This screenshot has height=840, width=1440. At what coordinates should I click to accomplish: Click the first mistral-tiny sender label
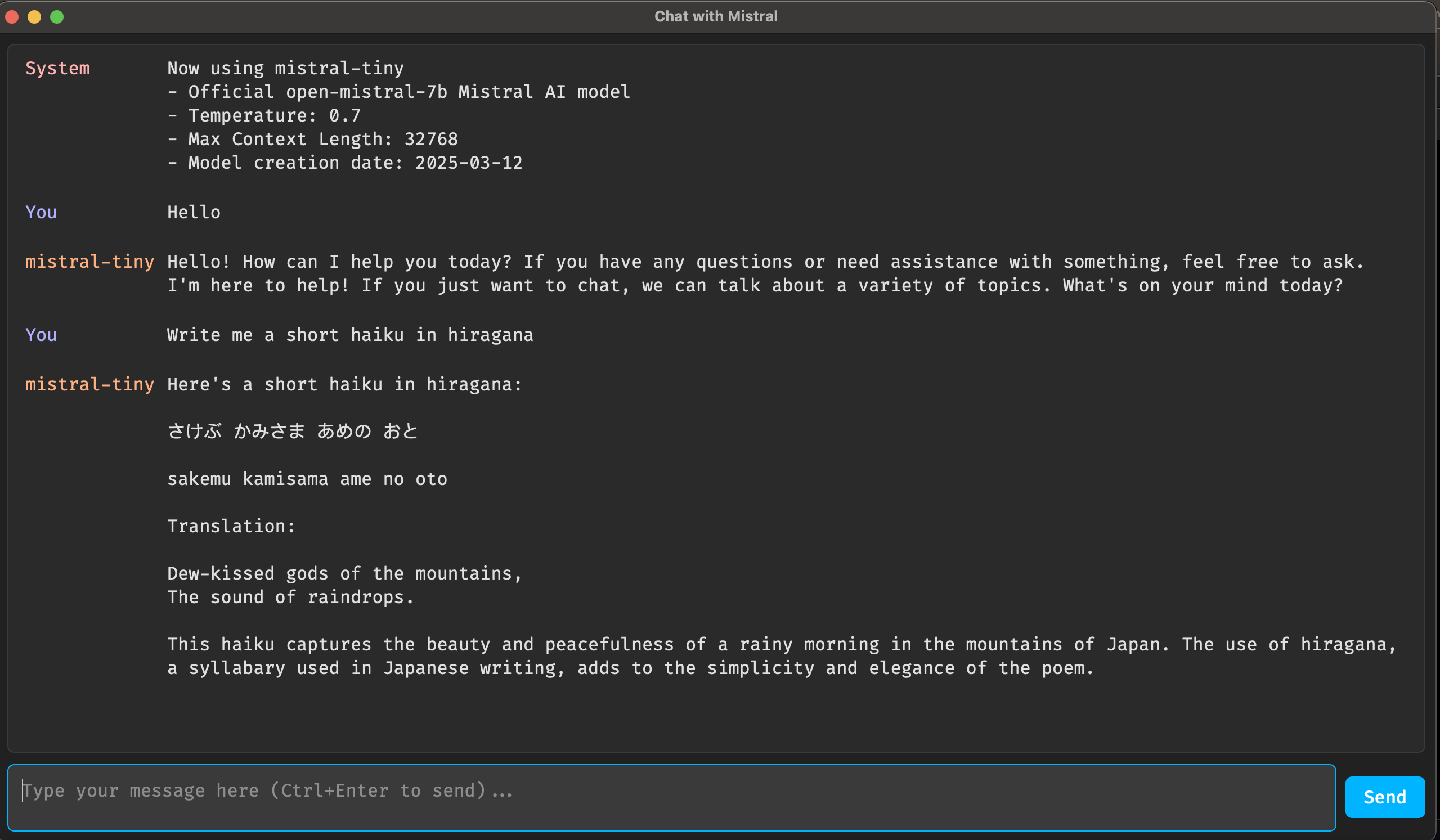(x=89, y=262)
